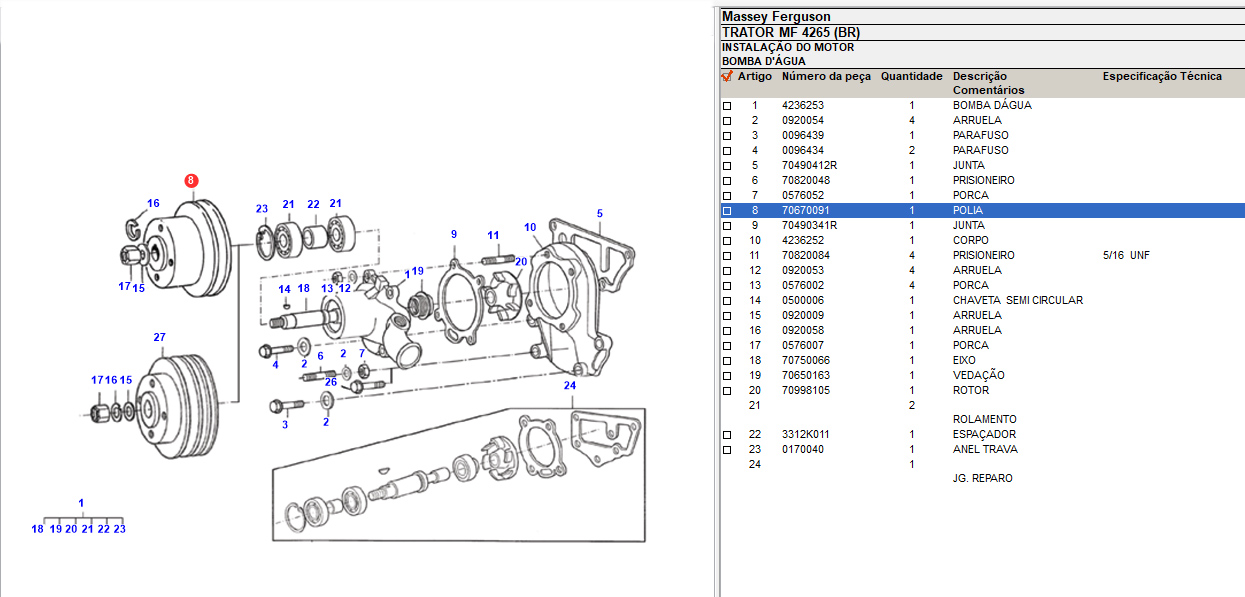Click callout 5 for the gasket in diagram
The width and height of the screenshot is (1245, 597).
[600, 213]
